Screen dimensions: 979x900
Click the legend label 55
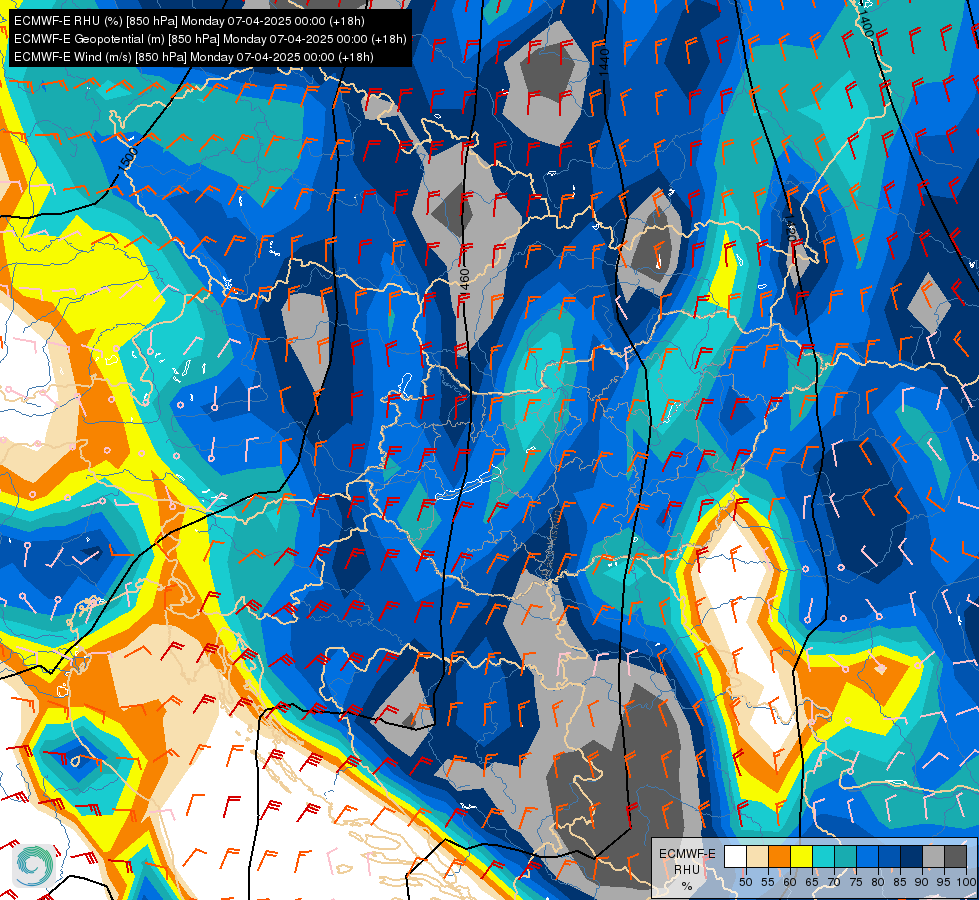click(767, 882)
